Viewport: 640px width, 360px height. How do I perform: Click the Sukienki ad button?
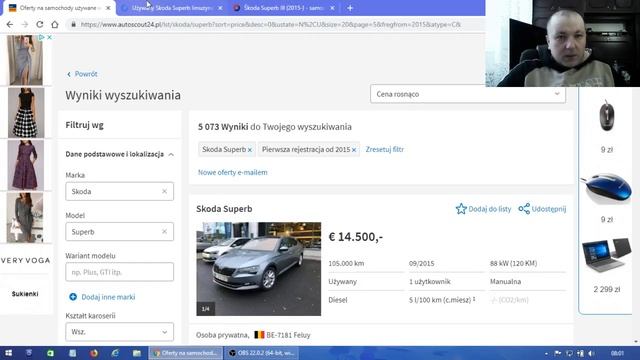coord(25,293)
